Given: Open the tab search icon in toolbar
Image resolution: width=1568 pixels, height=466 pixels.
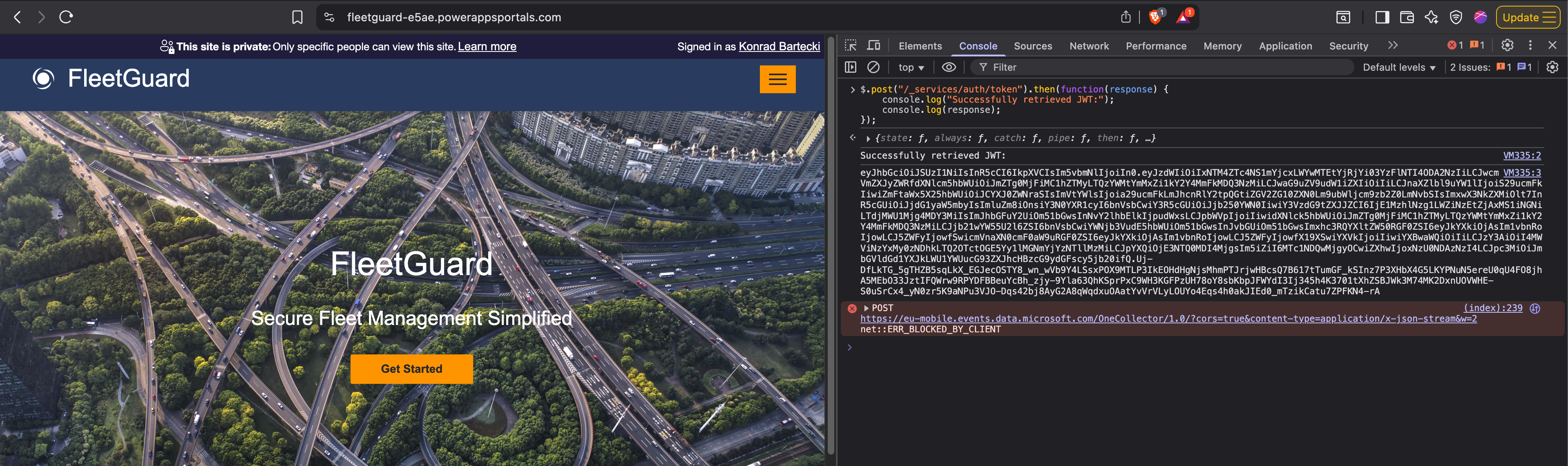Looking at the screenshot, I should 1343,17.
